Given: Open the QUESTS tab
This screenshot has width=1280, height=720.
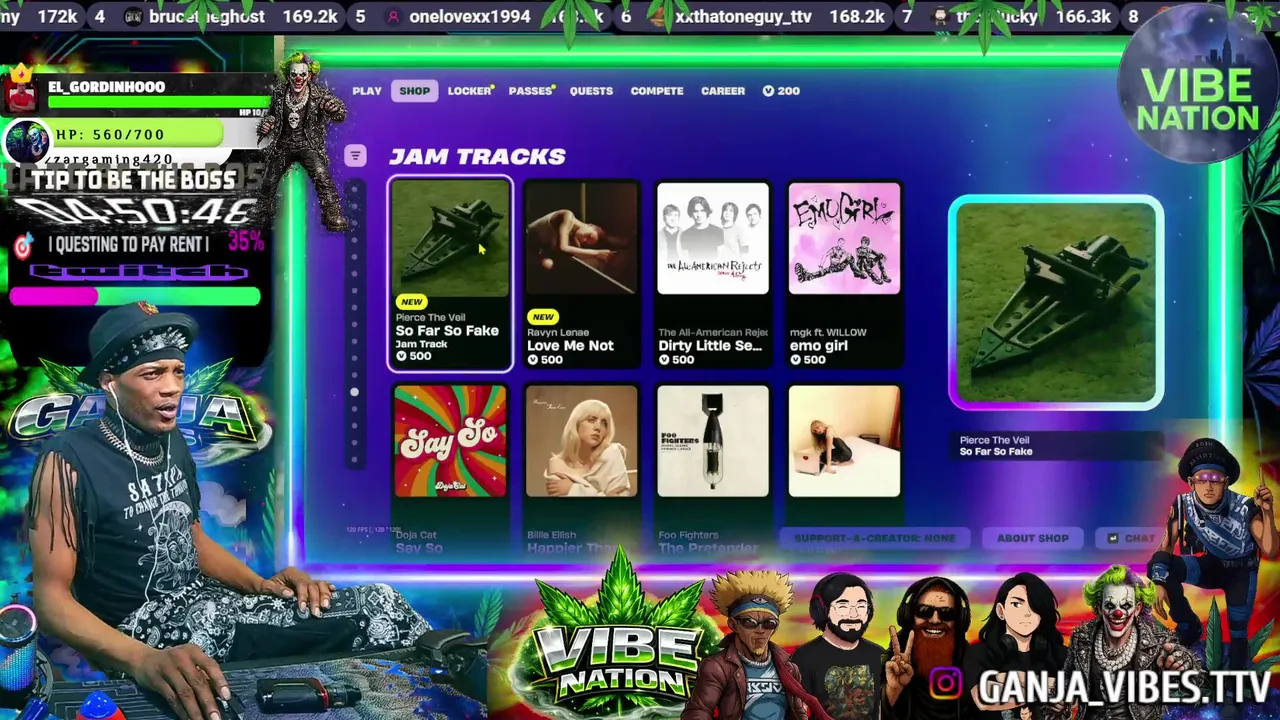Looking at the screenshot, I should click(x=591, y=91).
